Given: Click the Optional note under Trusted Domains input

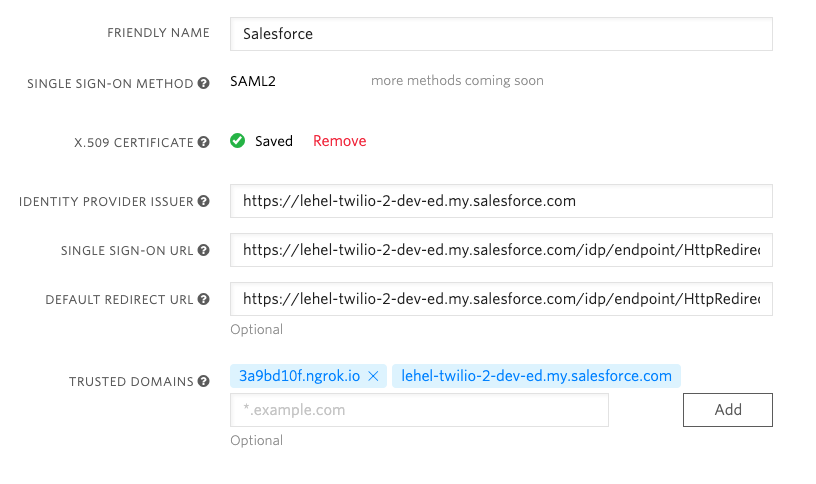Looking at the screenshot, I should tap(257, 440).
